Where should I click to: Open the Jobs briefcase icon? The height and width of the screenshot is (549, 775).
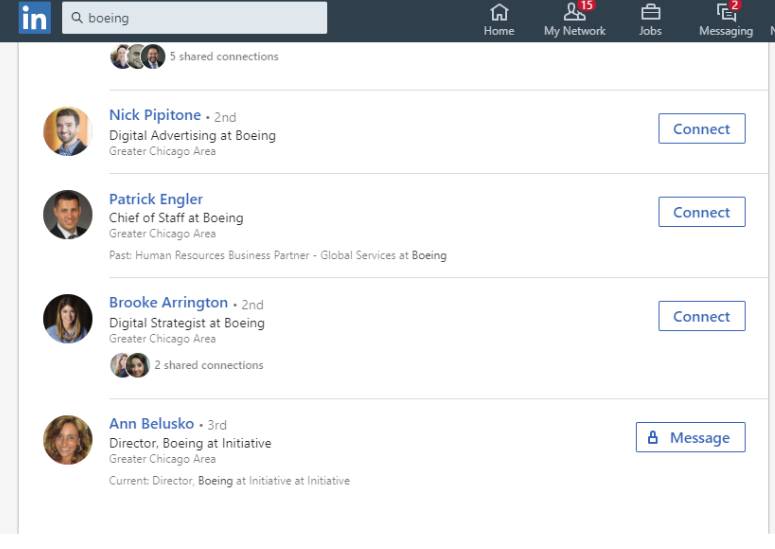(650, 12)
